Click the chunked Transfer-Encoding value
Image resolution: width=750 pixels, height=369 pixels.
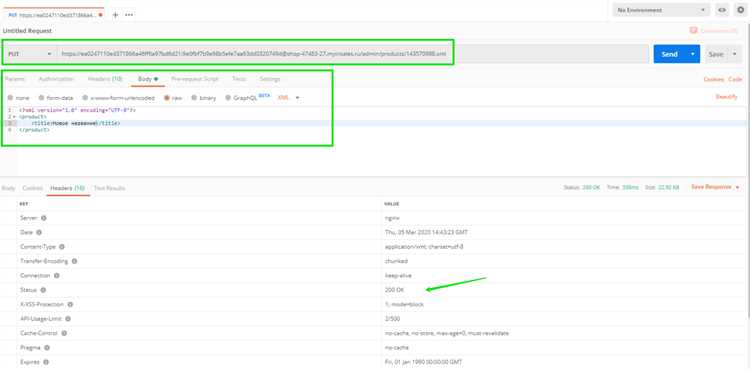[x=396, y=261]
